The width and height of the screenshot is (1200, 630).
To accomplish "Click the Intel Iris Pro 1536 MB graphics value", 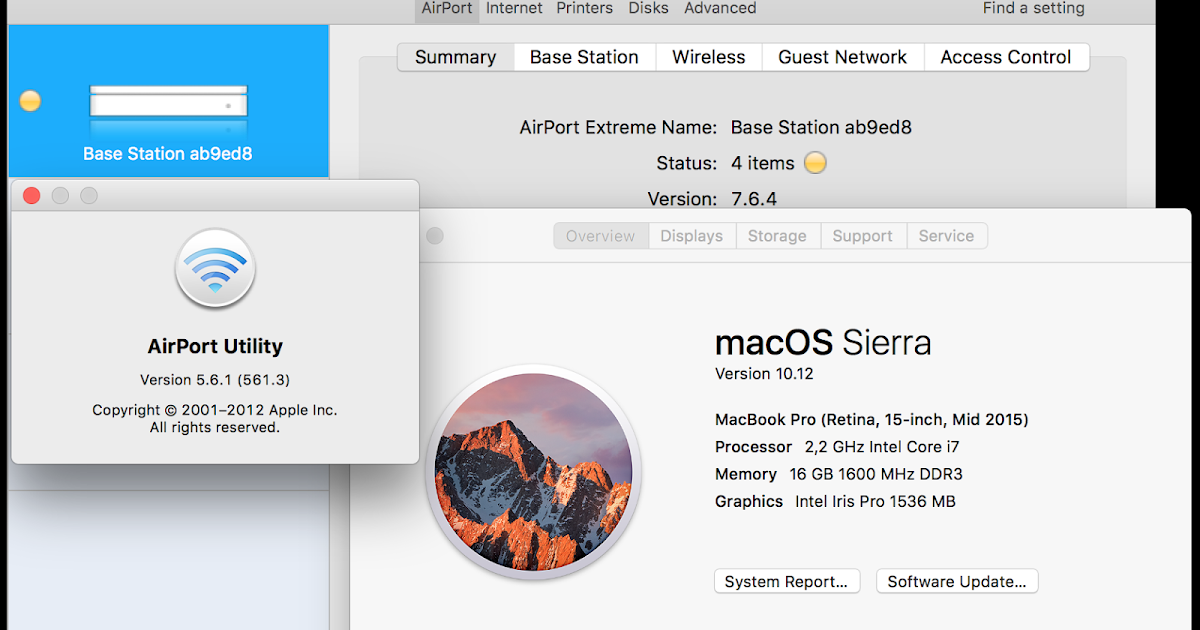I will tap(875, 502).
